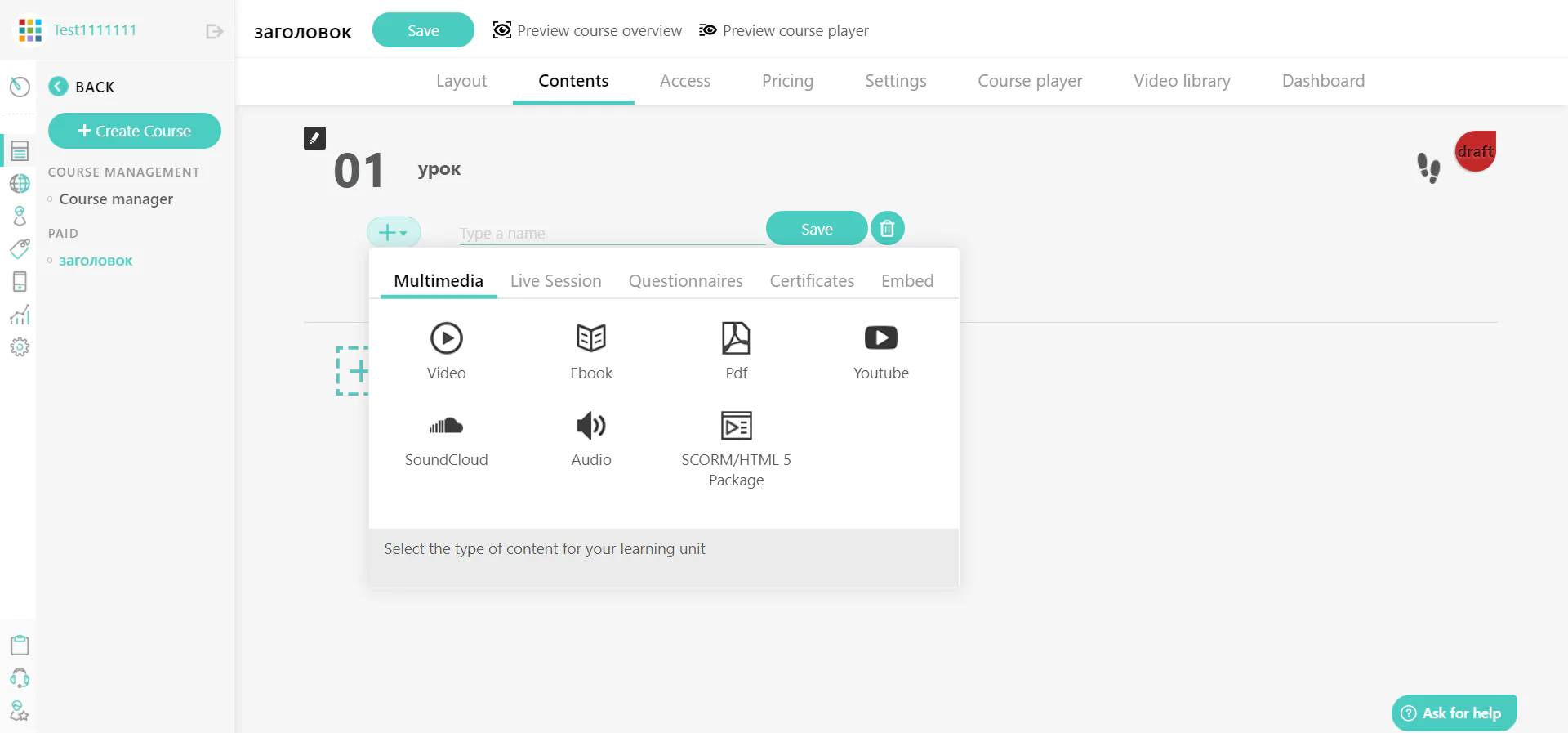This screenshot has width=1568, height=733.
Task: Select the Audio content type
Action: coord(590,438)
